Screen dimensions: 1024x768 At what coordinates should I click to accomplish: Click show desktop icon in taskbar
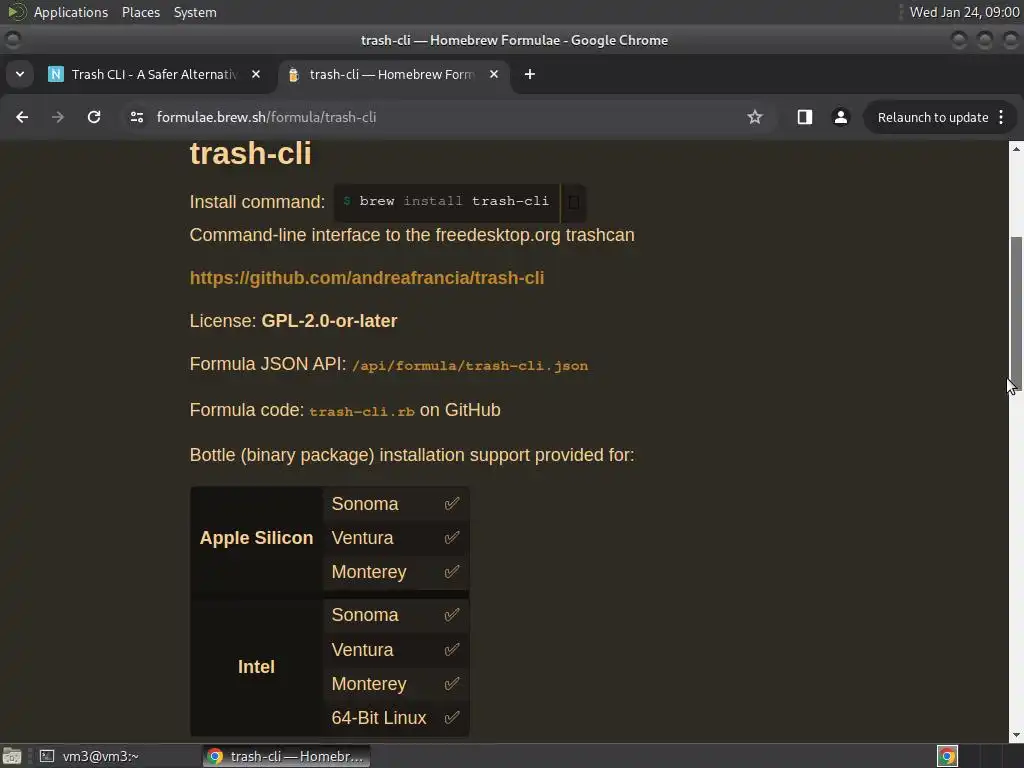click(12, 756)
